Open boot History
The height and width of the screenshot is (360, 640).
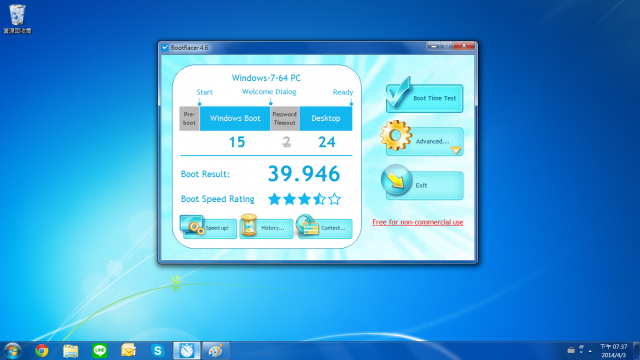(266, 228)
